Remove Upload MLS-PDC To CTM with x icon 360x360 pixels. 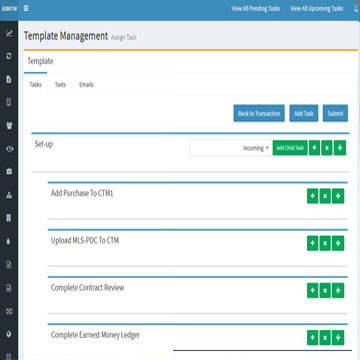pyautogui.click(x=325, y=243)
